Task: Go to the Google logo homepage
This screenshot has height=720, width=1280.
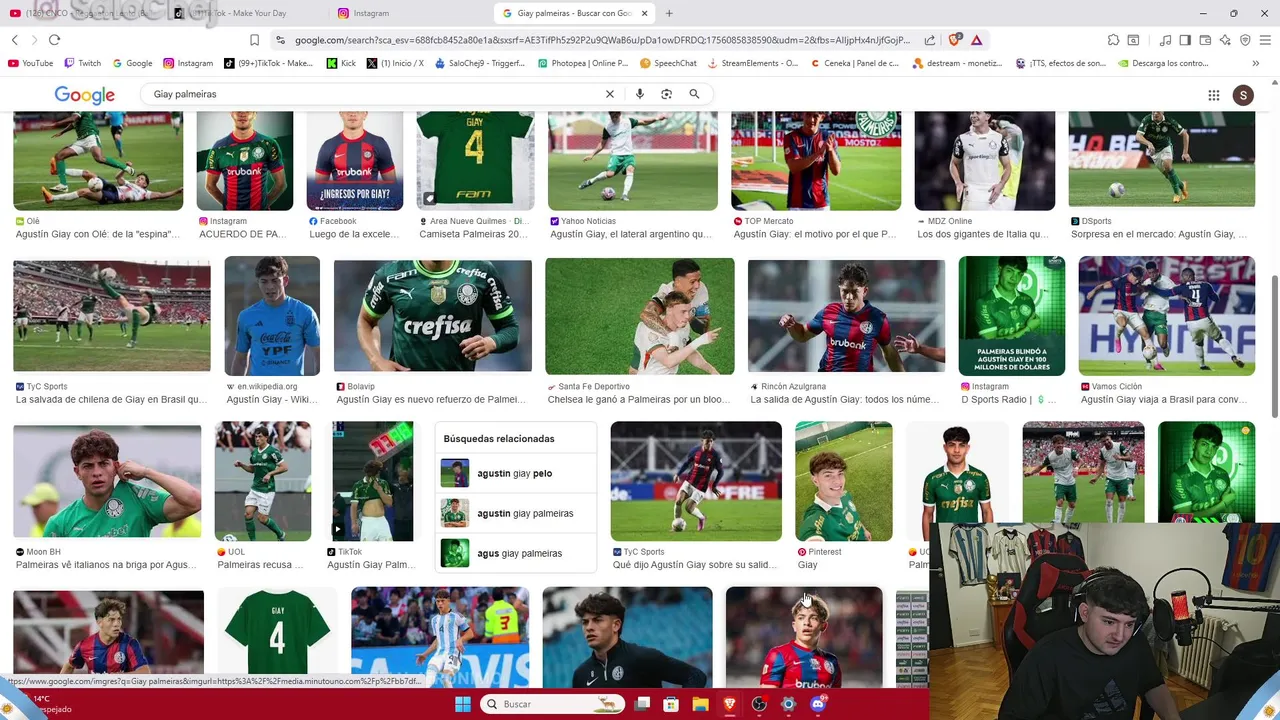Action: coord(84,95)
